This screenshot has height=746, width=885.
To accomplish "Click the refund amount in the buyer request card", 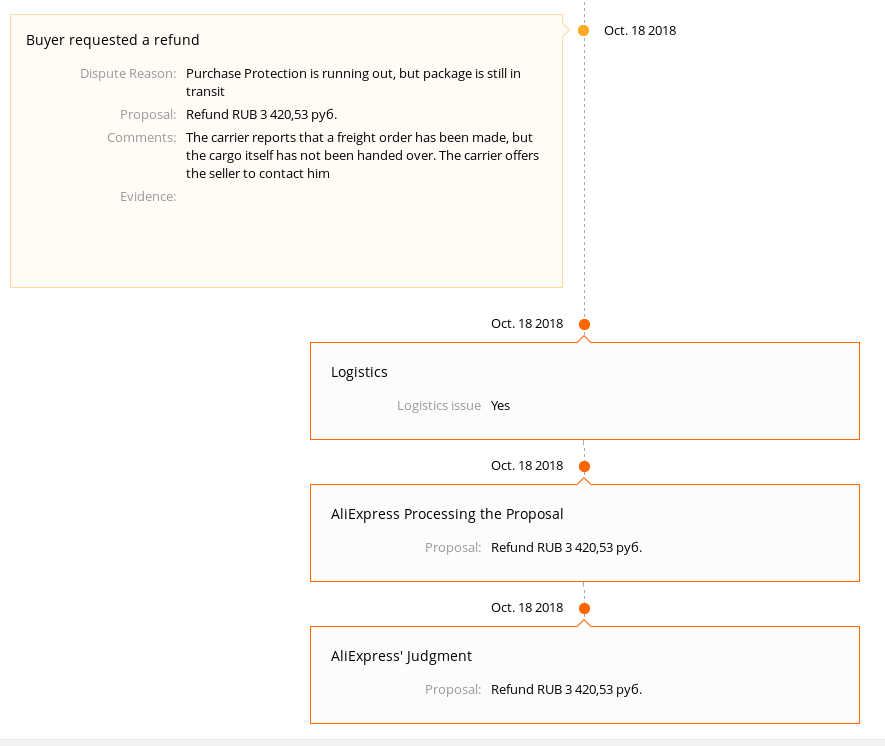I will tap(261, 115).
